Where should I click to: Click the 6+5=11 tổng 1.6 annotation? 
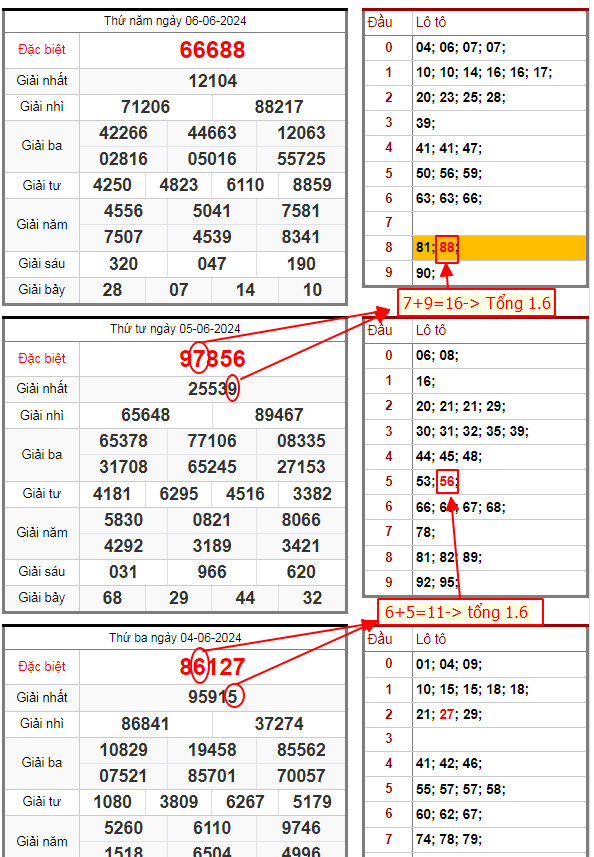click(460, 612)
